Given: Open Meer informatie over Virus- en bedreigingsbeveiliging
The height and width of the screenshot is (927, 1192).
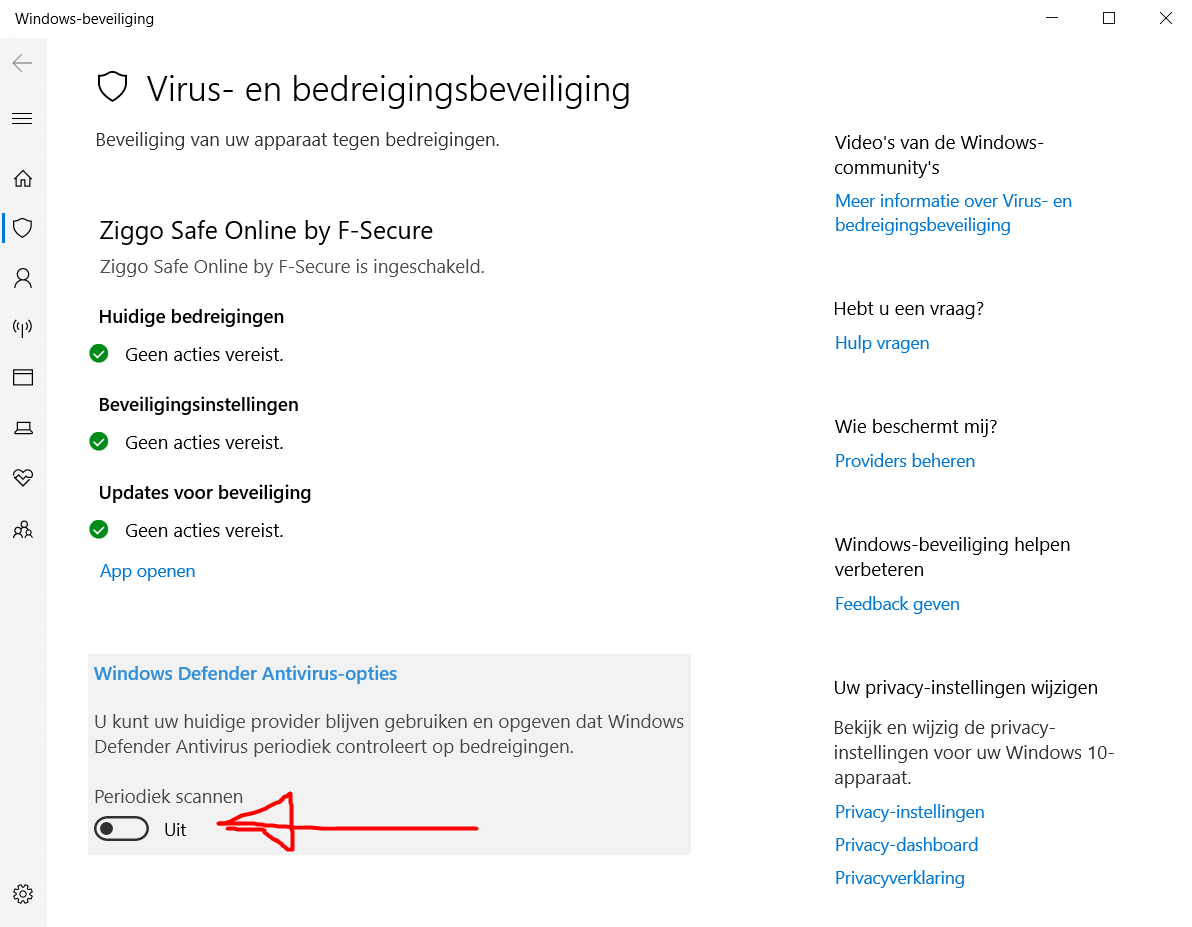Looking at the screenshot, I should tap(953, 213).
